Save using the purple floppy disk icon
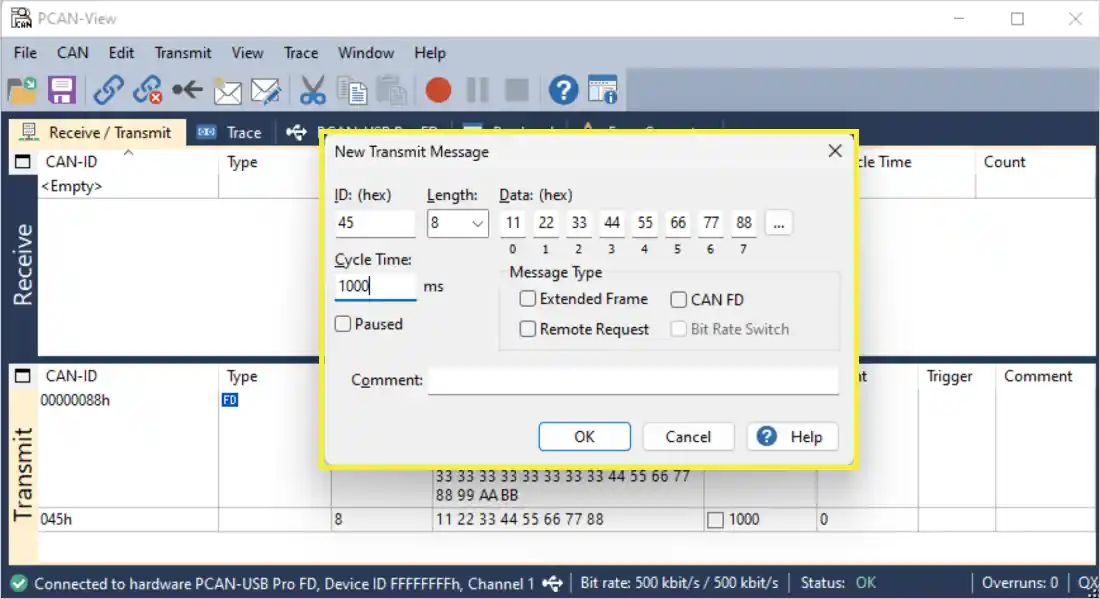 pos(61,90)
